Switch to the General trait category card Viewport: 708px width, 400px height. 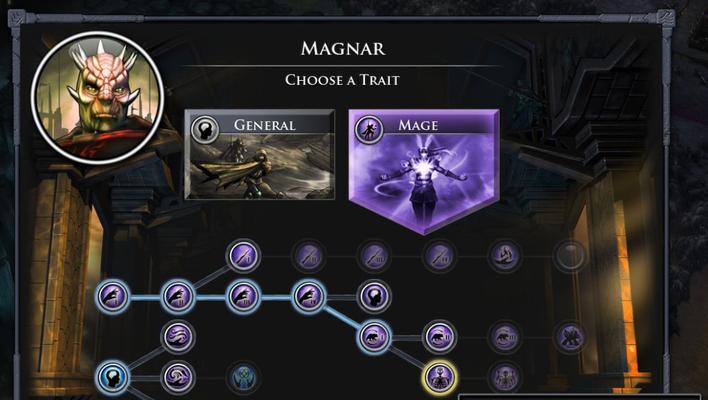tap(260, 154)
